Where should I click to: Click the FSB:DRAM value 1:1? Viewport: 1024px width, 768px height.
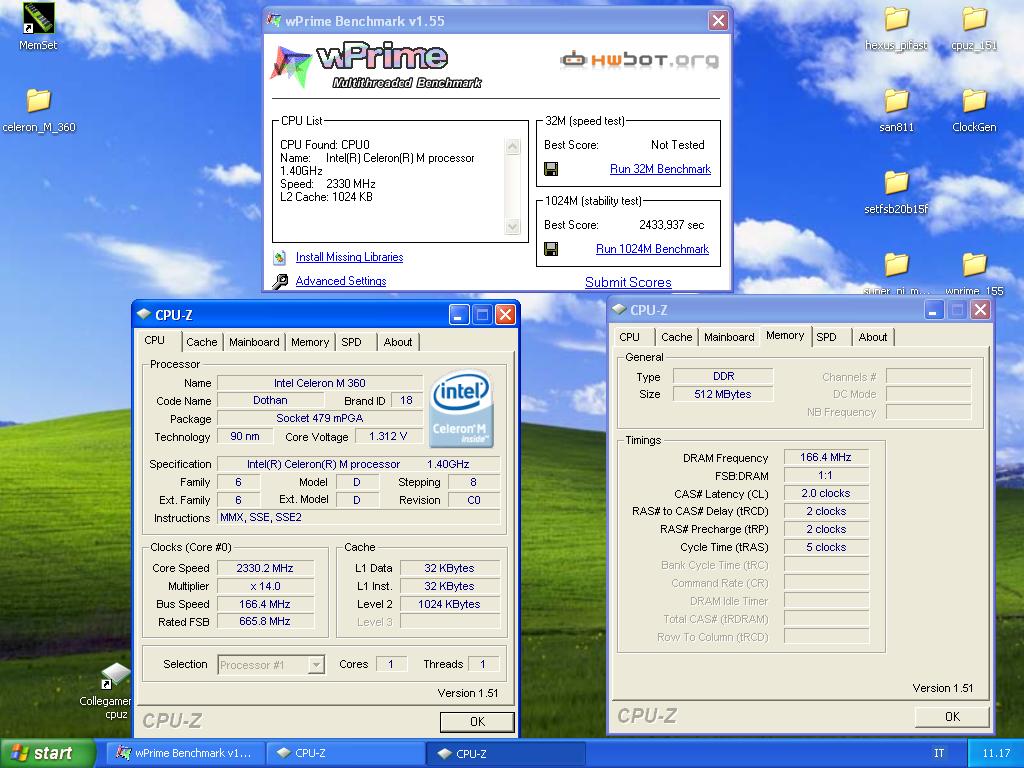(x=825, y=475)
